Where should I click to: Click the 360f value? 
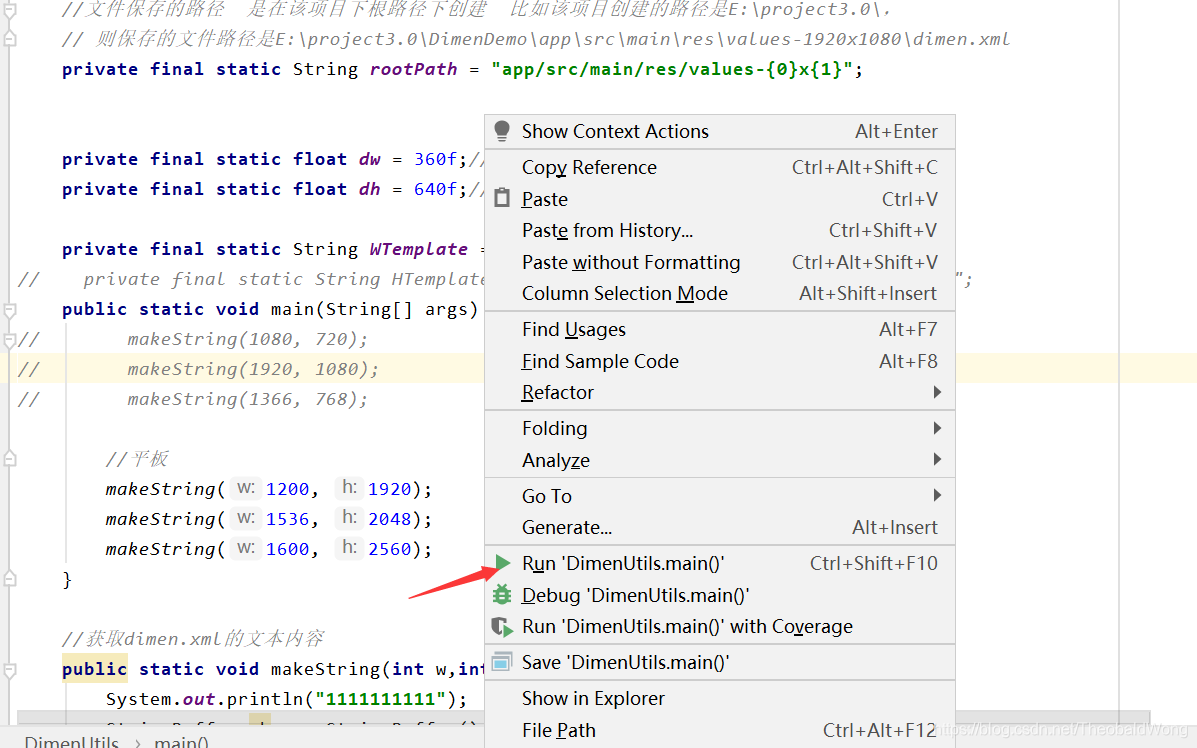click(435, 159)
